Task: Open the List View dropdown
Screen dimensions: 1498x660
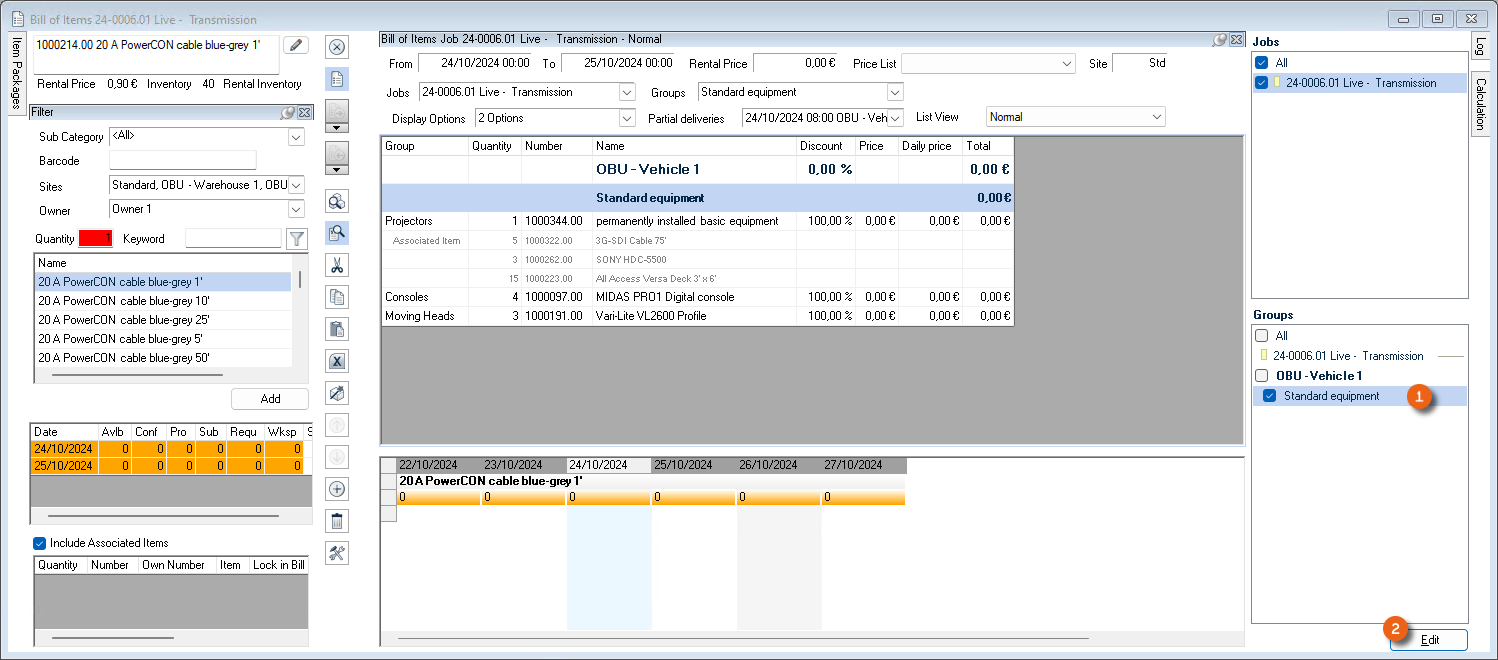Action: point(1157,117)
